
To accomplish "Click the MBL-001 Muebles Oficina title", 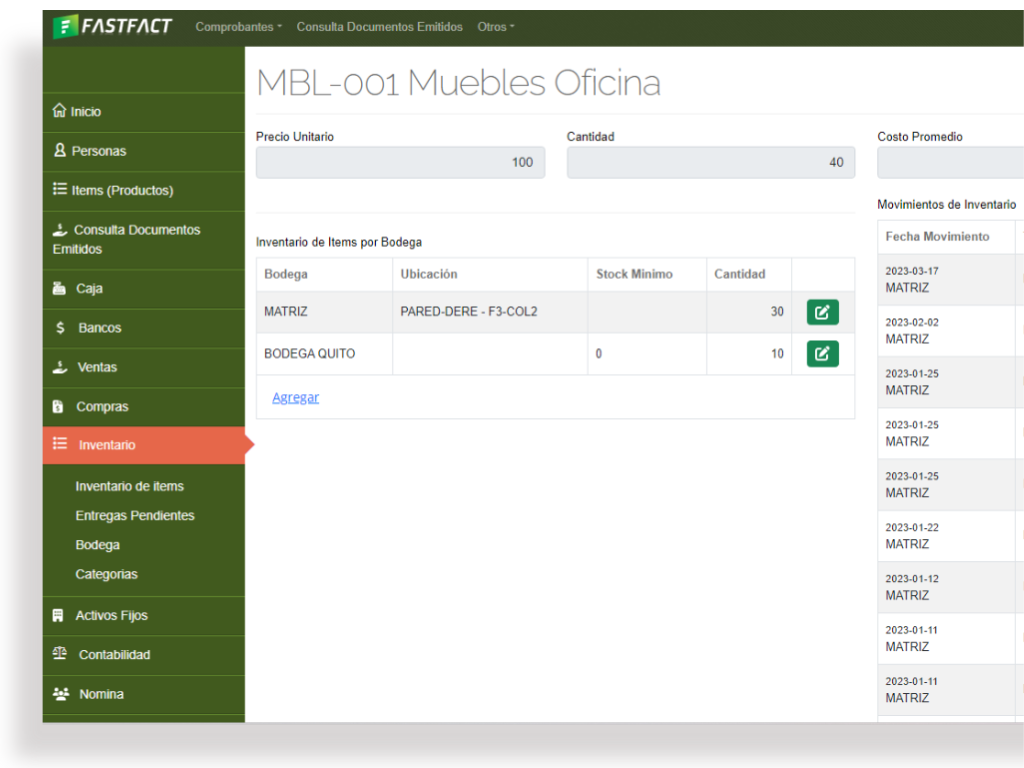I will coord(458,83).
